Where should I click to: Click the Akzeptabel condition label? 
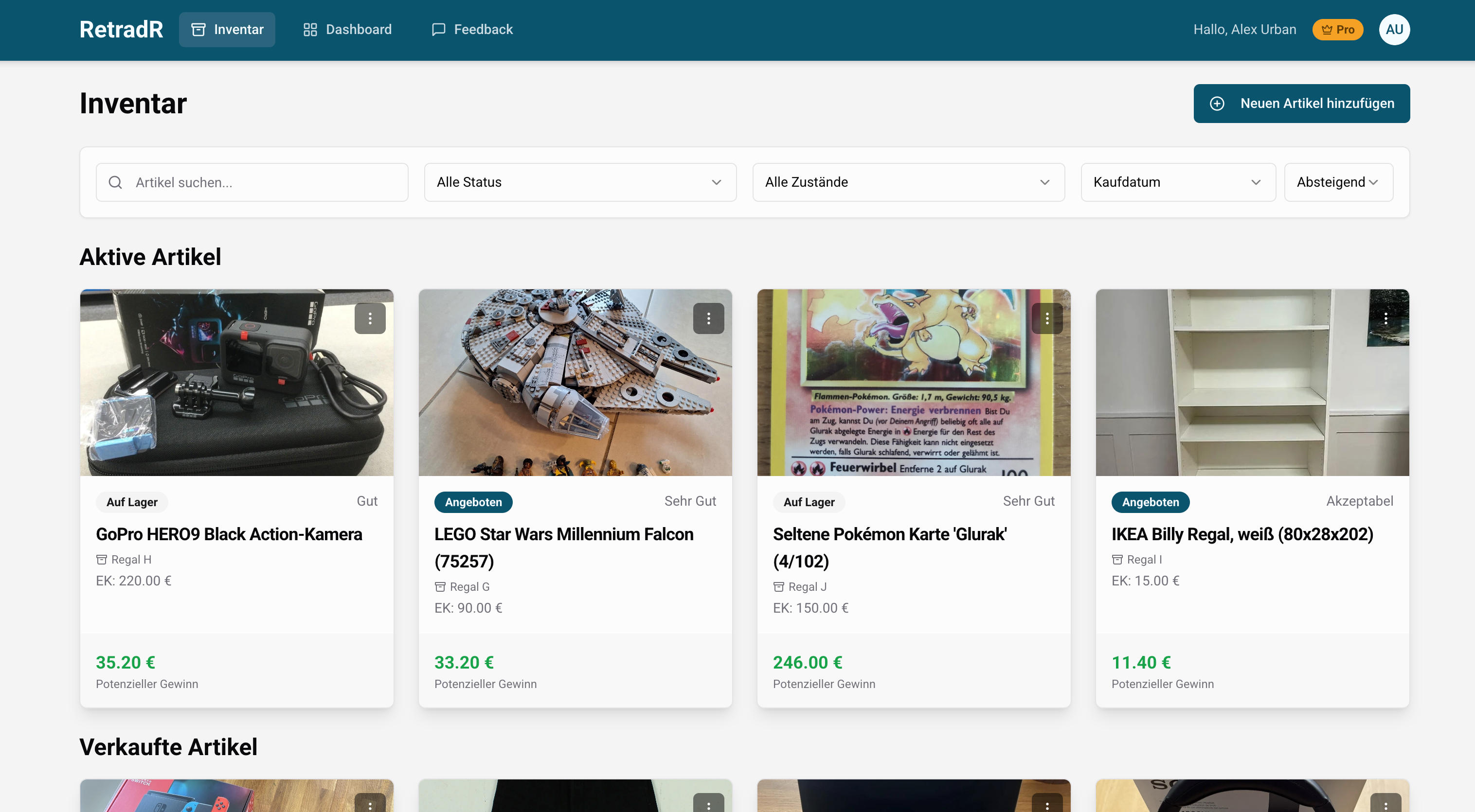(x=1359, y=501)
